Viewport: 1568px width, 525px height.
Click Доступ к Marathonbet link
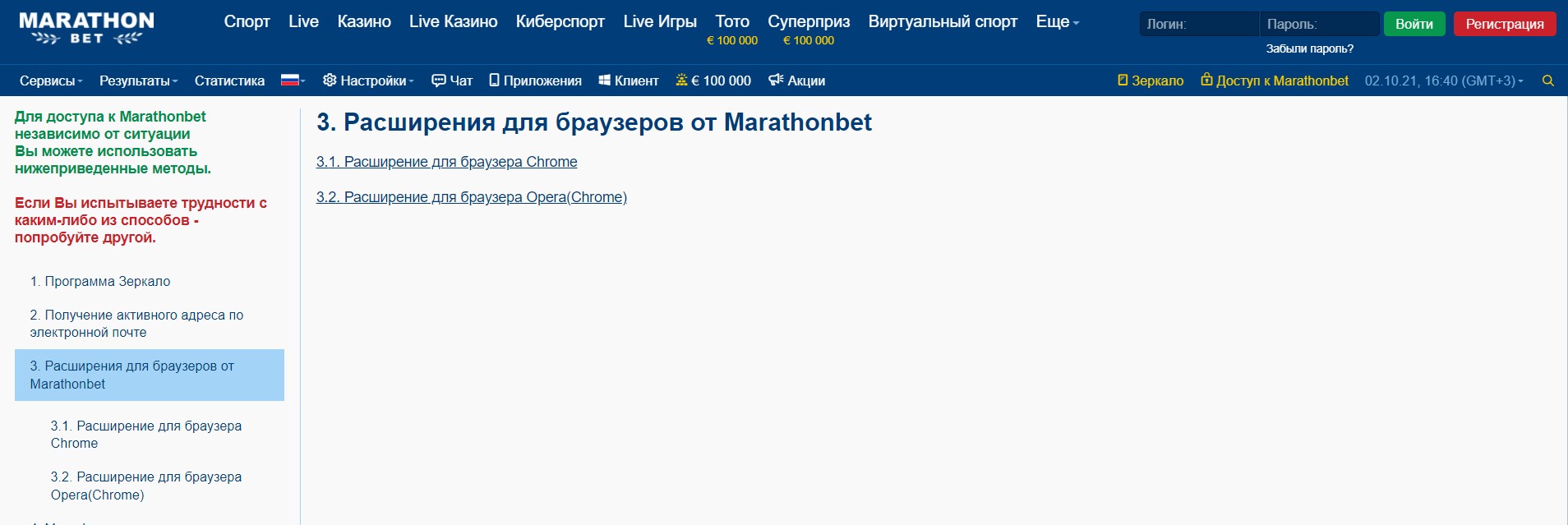click(1275, 81)
